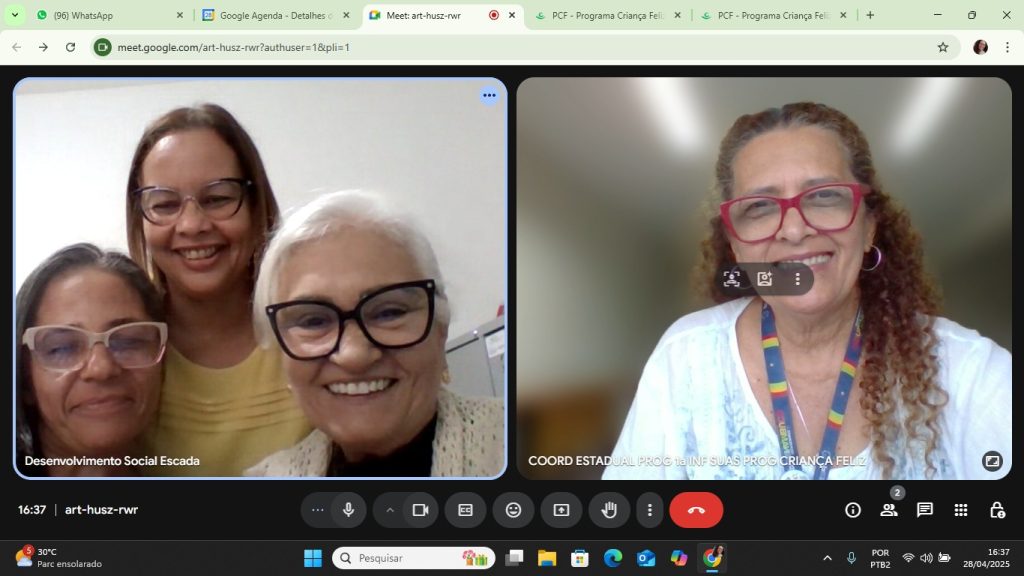This screenshot has height=576, width=1024.
Task: Raise your hand in the meeting
Action: point(609,510)
